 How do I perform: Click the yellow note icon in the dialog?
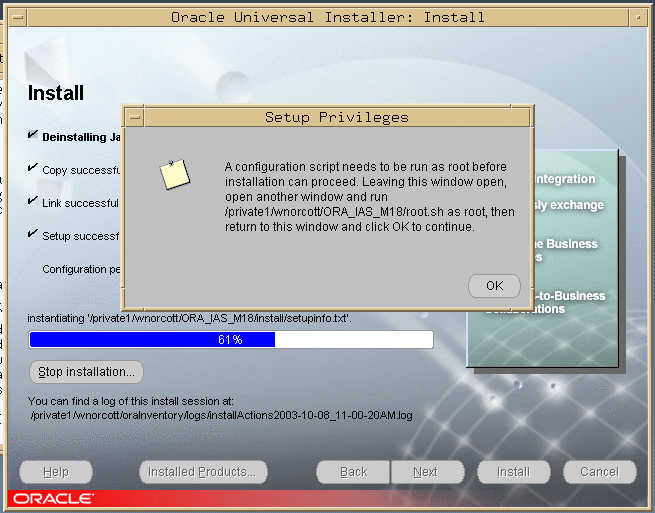[x=175, y=174]
